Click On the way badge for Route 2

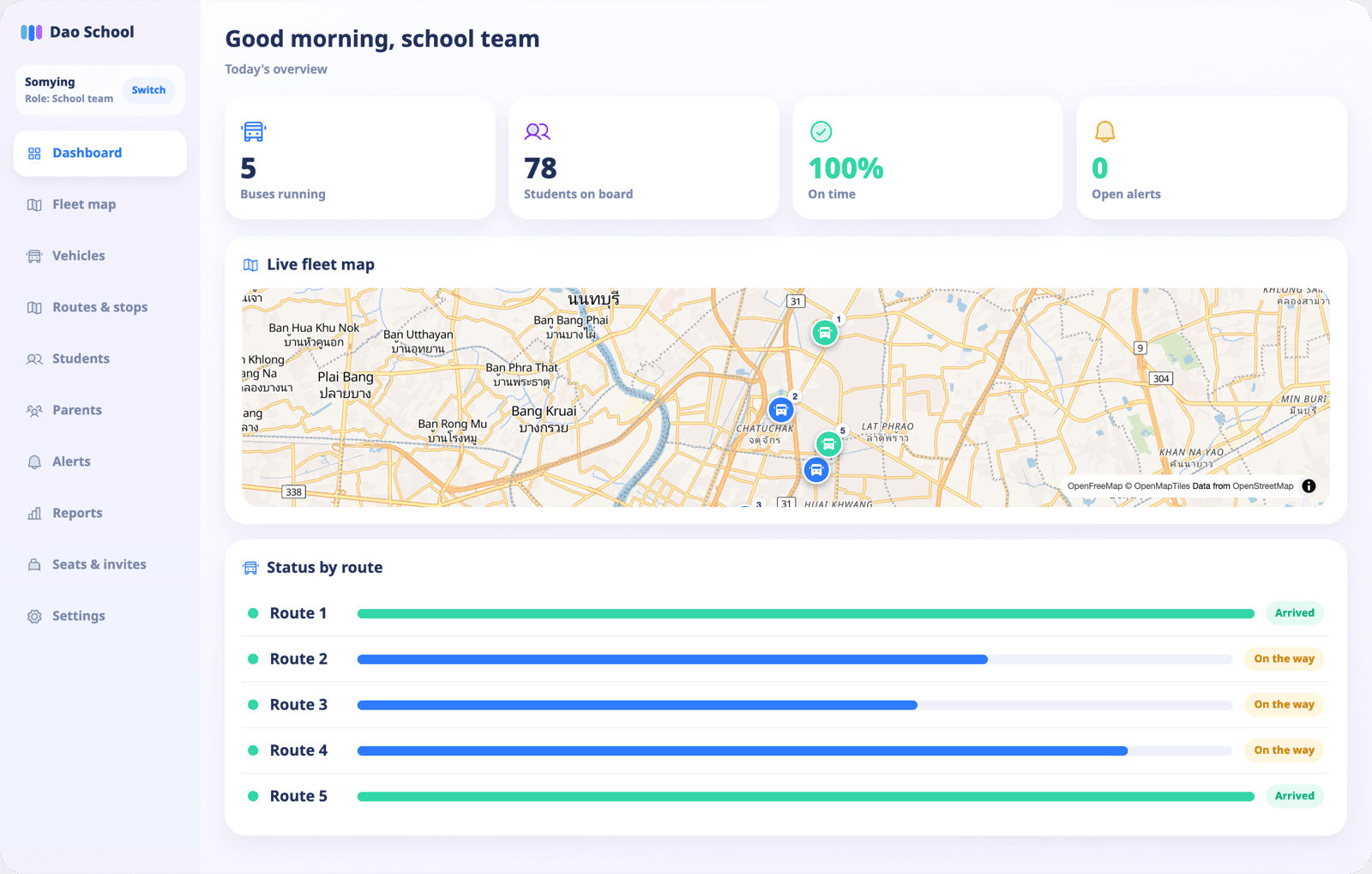pos(1284,659)
